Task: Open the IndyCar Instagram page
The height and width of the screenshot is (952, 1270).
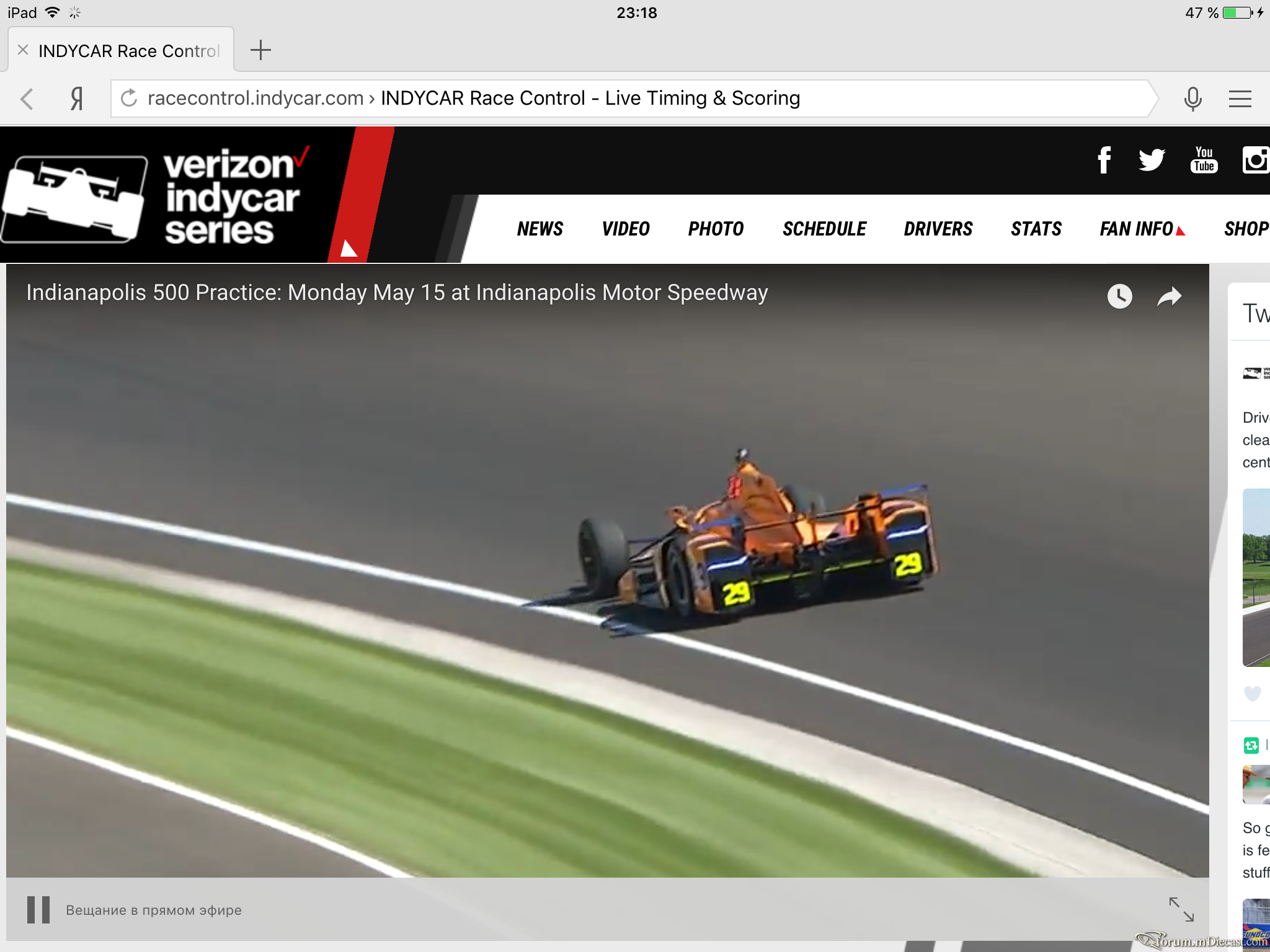Action: click(x=1256, y=160)
